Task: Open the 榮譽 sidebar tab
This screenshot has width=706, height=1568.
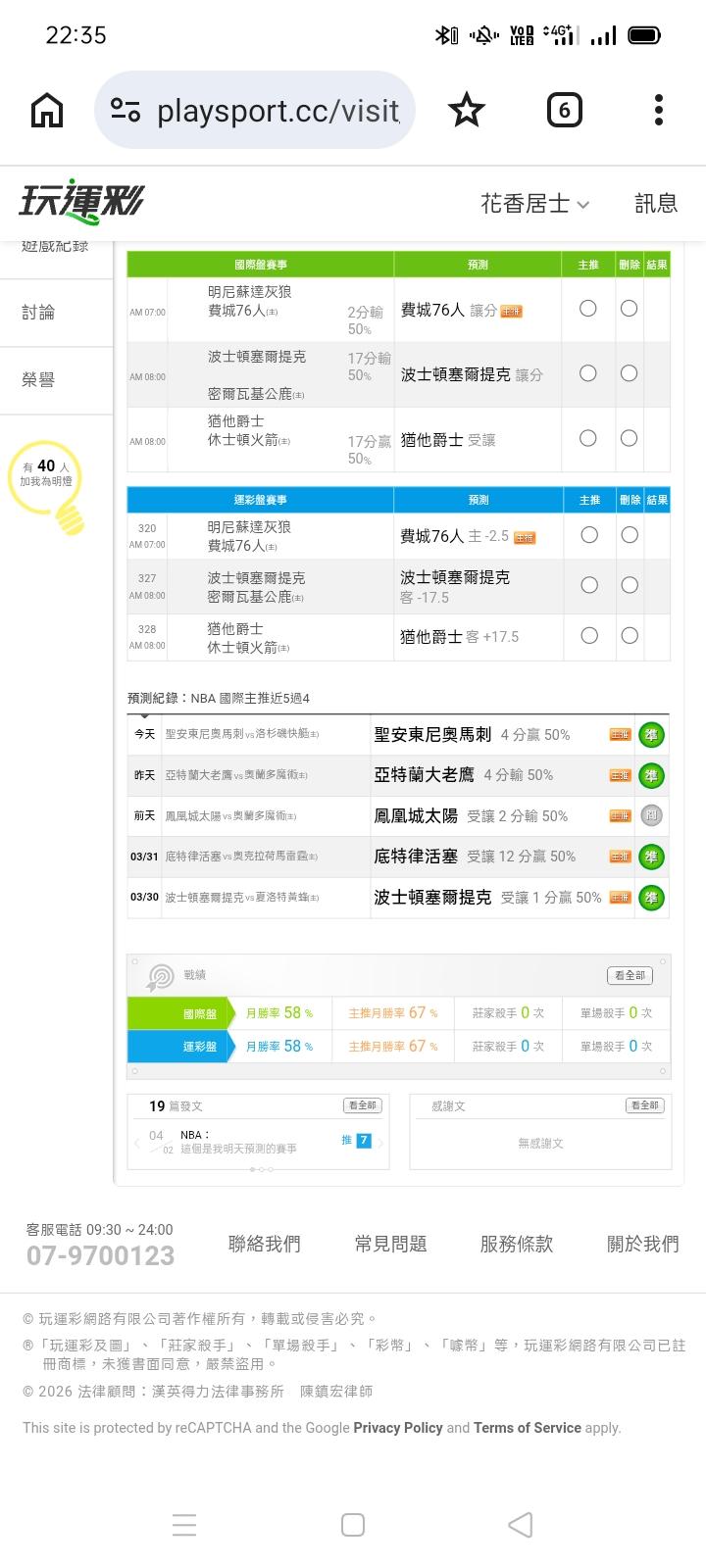Action: point(39,380)
